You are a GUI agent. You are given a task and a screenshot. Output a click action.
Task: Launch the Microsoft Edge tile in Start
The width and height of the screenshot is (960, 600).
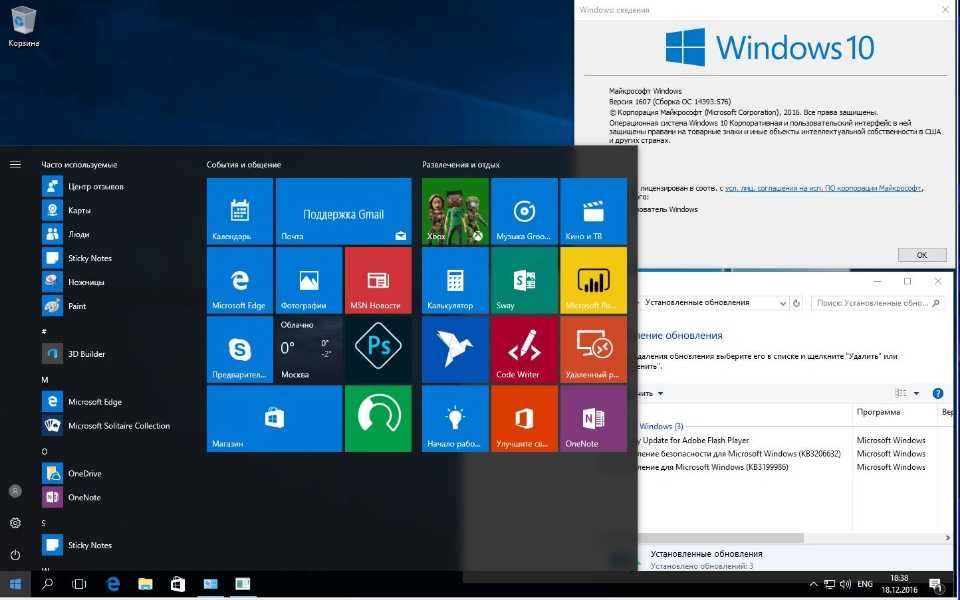coord(239,280)
